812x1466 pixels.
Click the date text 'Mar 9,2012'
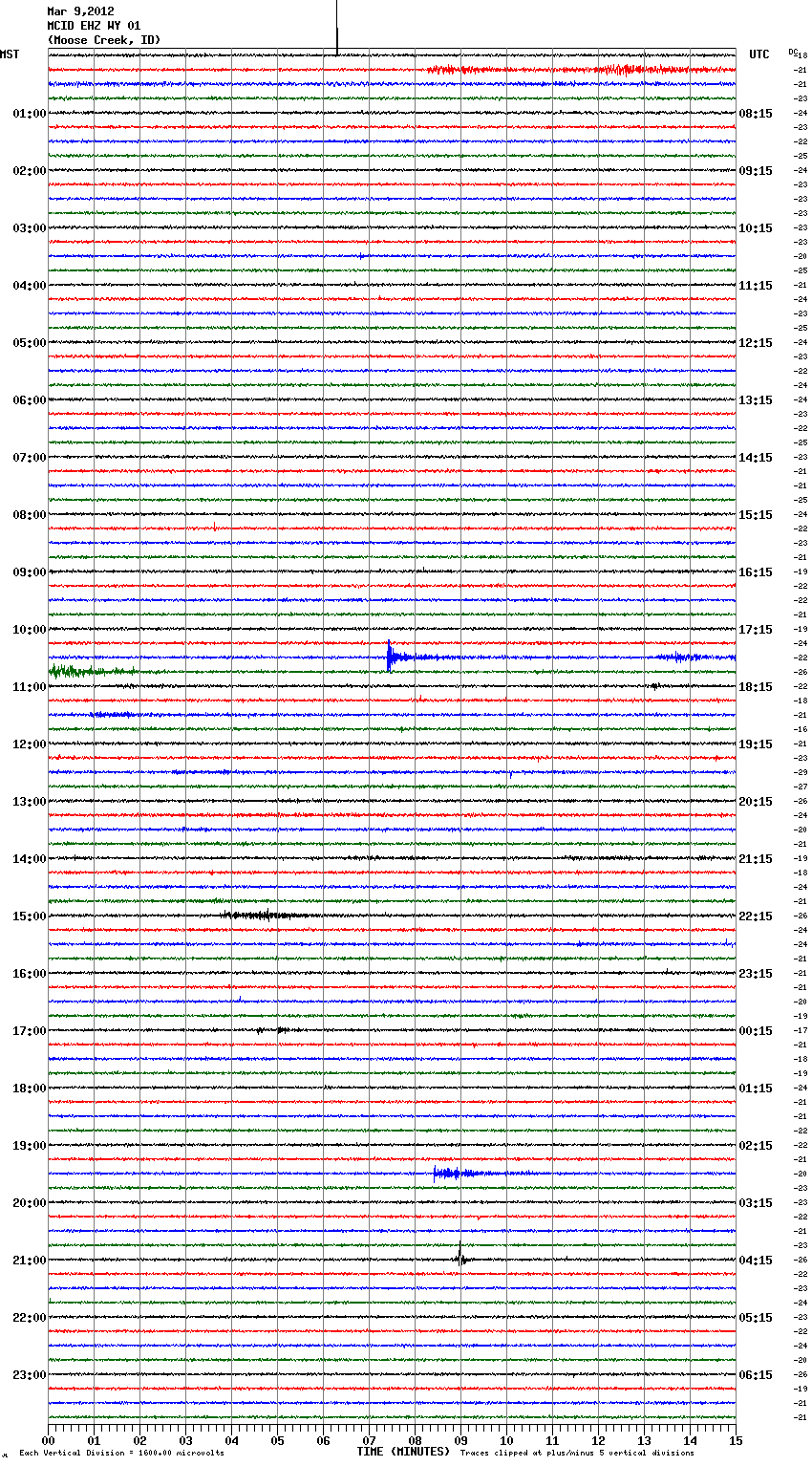tap(80, 11)
